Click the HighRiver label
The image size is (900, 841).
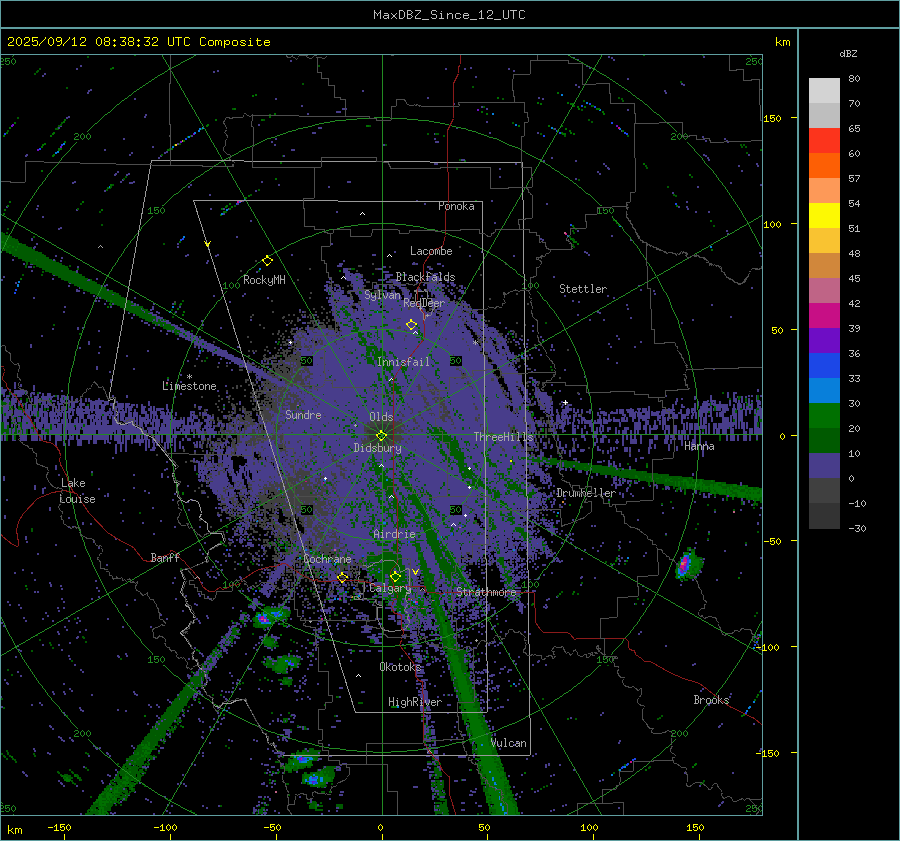click(x=415, y=702)
